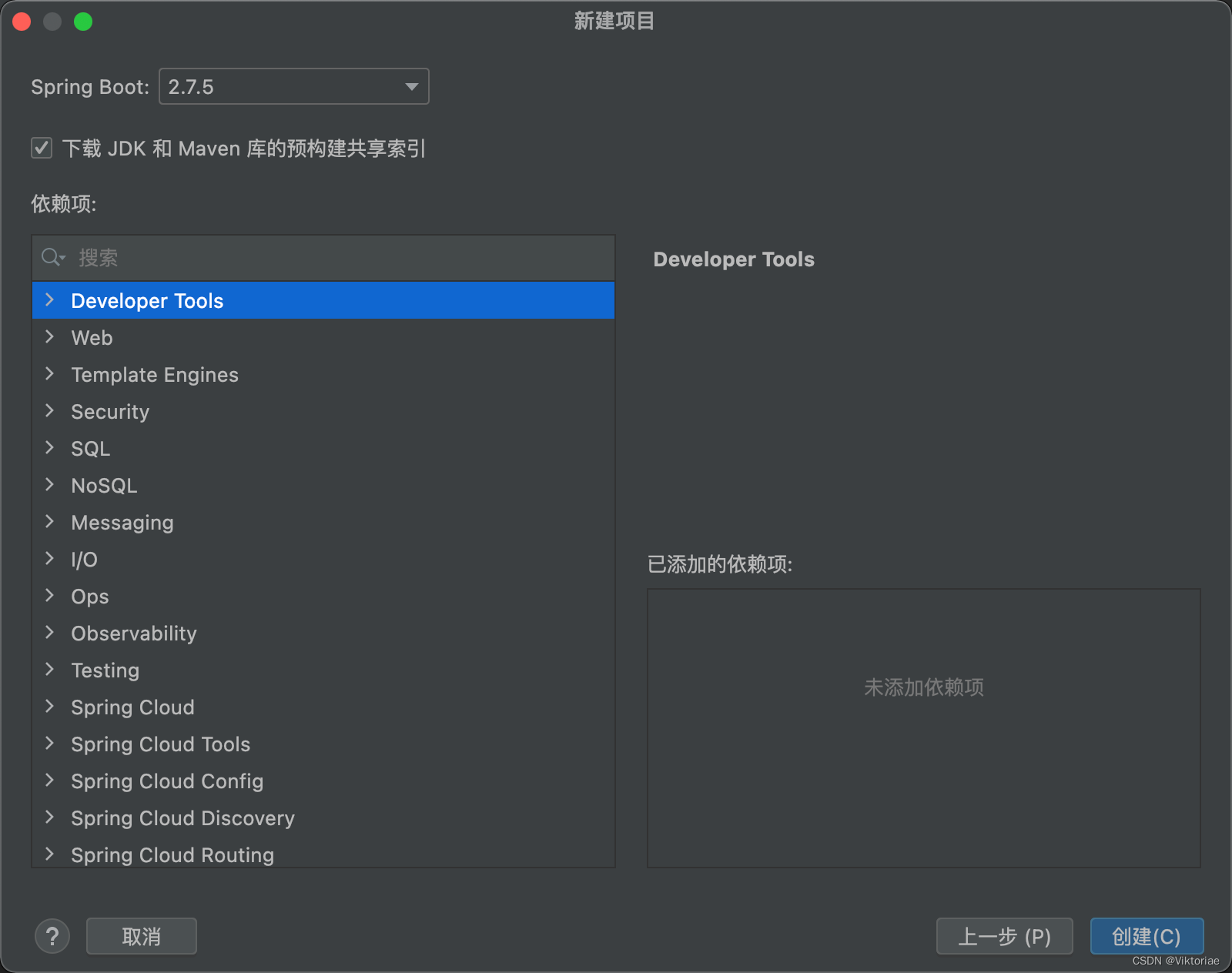Expand the Spring Cloud Discovery chevron
Image resolution: width=1232 pixels, height=973 pixels.
50,818
